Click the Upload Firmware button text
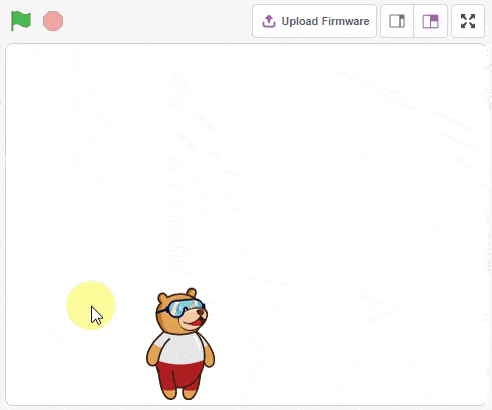Screen dimensions: 492x410 coord(325,21)
